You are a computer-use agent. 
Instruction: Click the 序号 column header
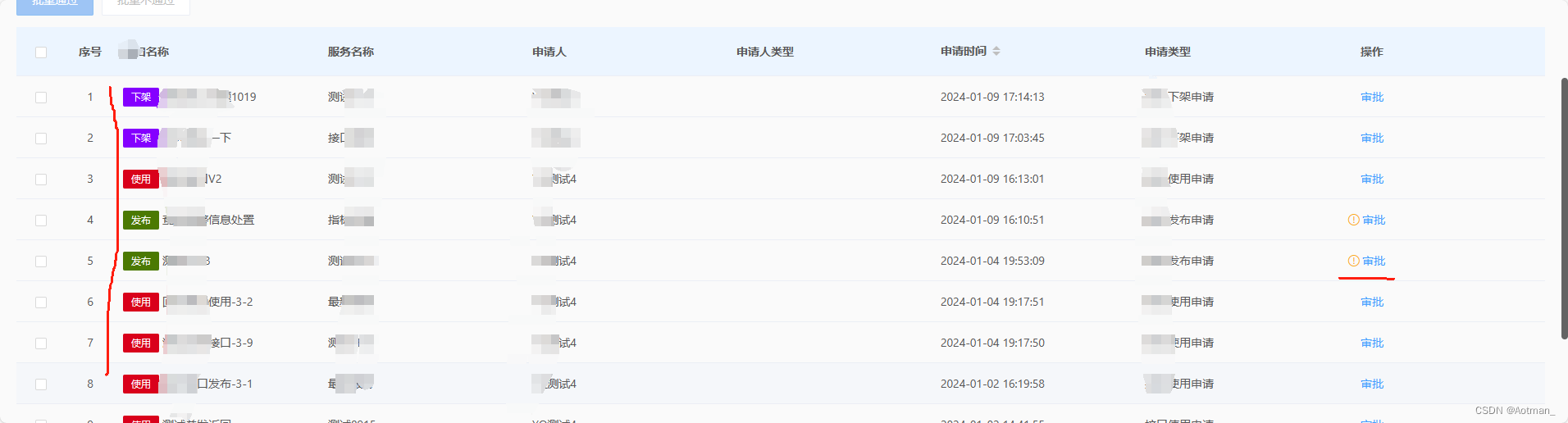tap(90, 52)
